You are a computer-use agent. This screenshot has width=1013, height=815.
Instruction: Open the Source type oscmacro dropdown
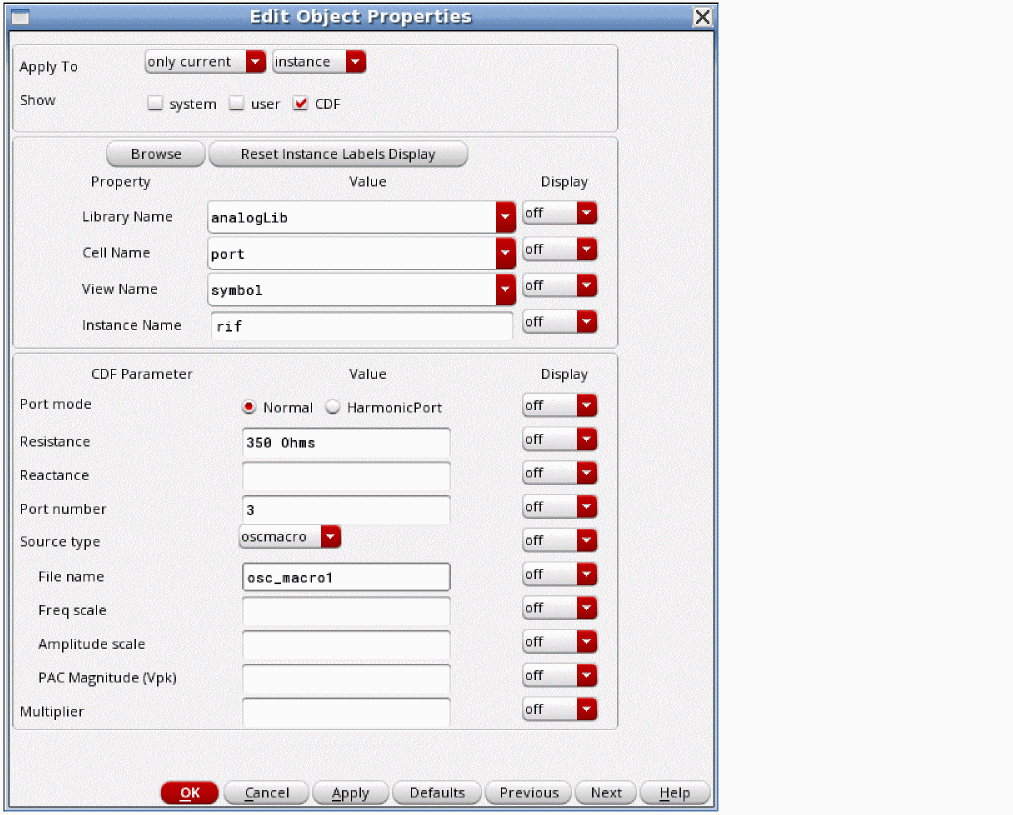pyautogui.click(x=290, y=537)
